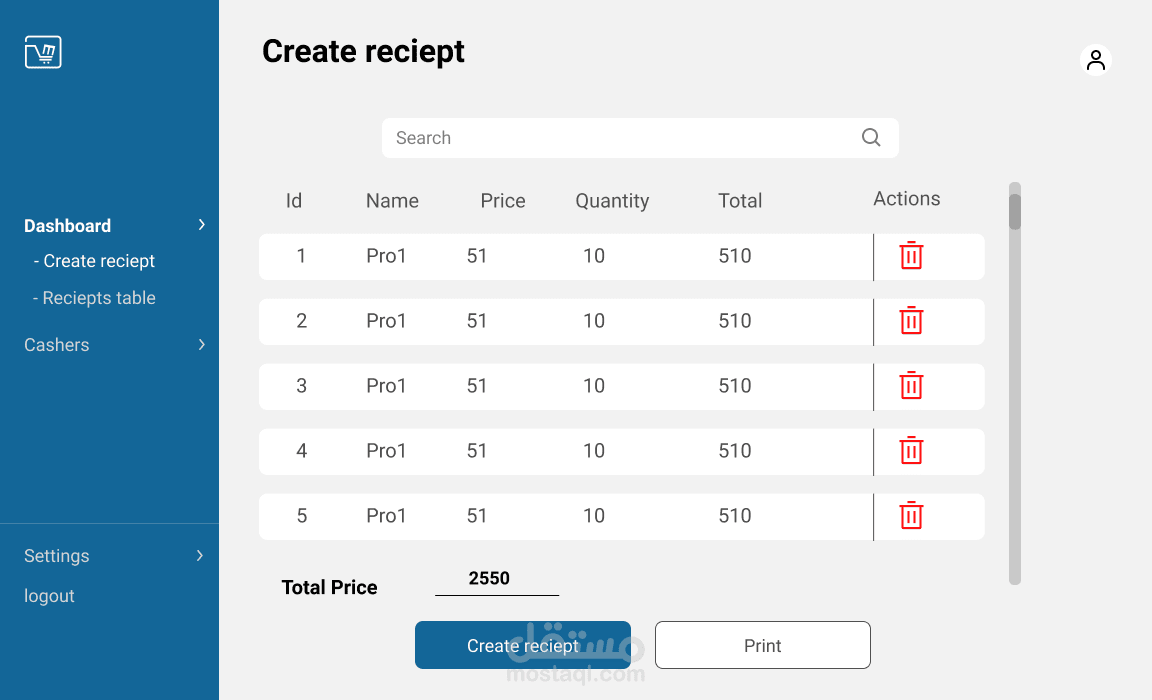This screenshot has width=1152, height=700.
Task: Click the blue Create reciept button
Action: [x=522, y=645]
